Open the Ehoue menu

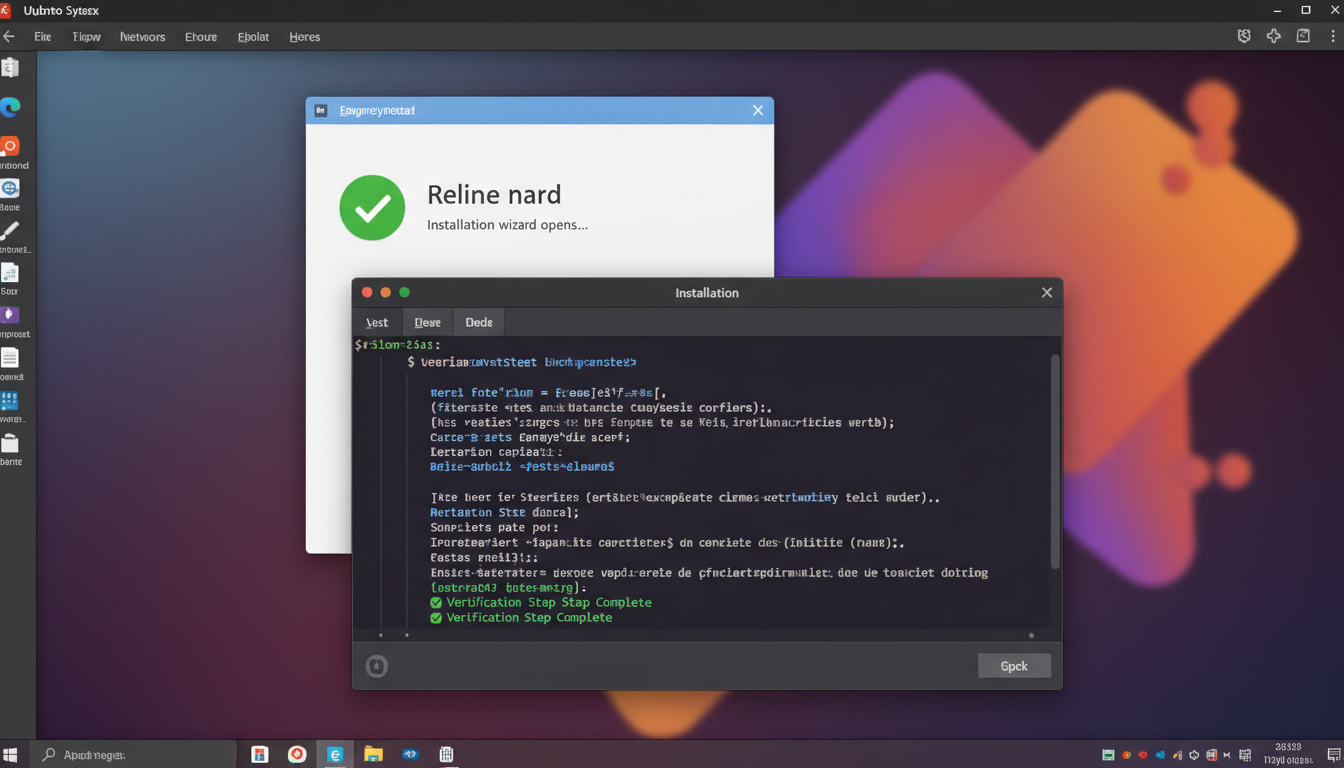[x=201, y=37]
